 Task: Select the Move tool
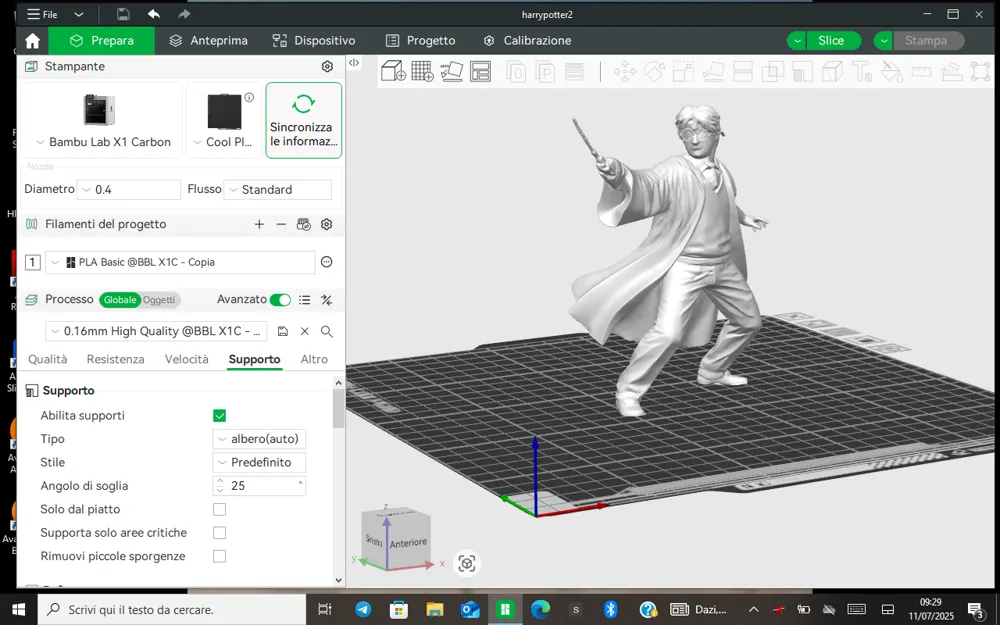[x=624, y=71]
